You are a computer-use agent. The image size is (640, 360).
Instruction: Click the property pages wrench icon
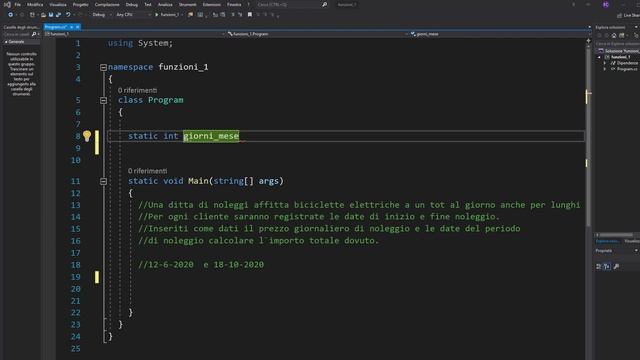coord(616,267)
